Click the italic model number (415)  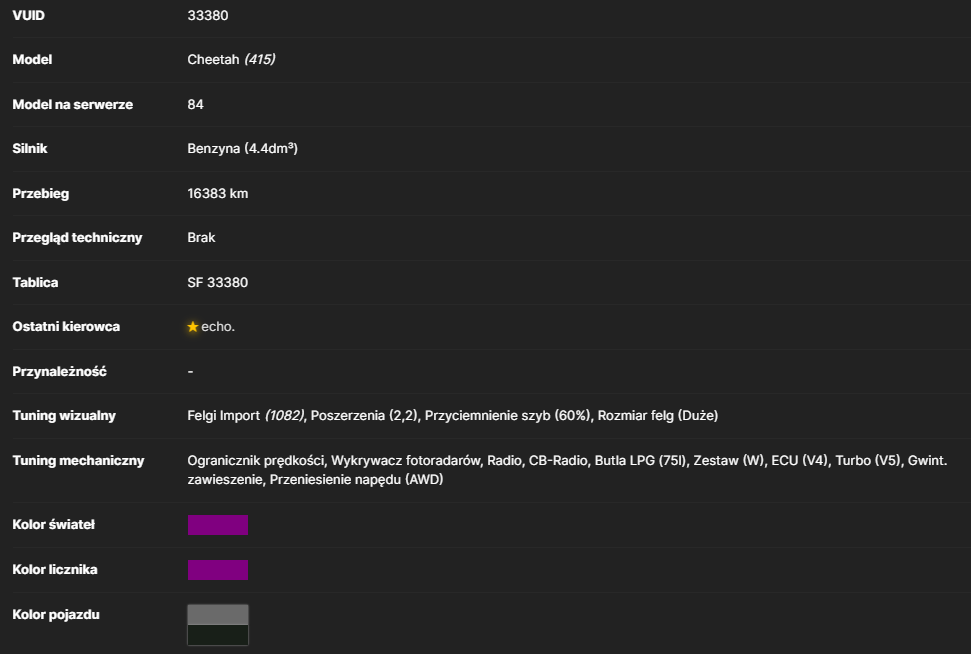tap(259, 59)
